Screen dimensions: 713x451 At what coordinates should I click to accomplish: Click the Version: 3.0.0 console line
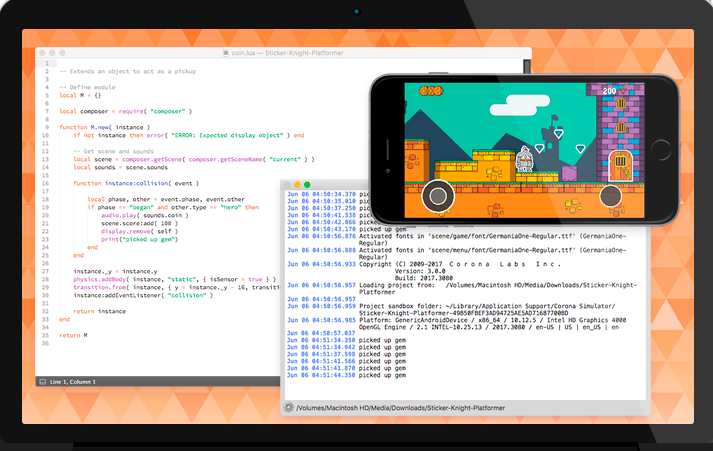[420, 271]
